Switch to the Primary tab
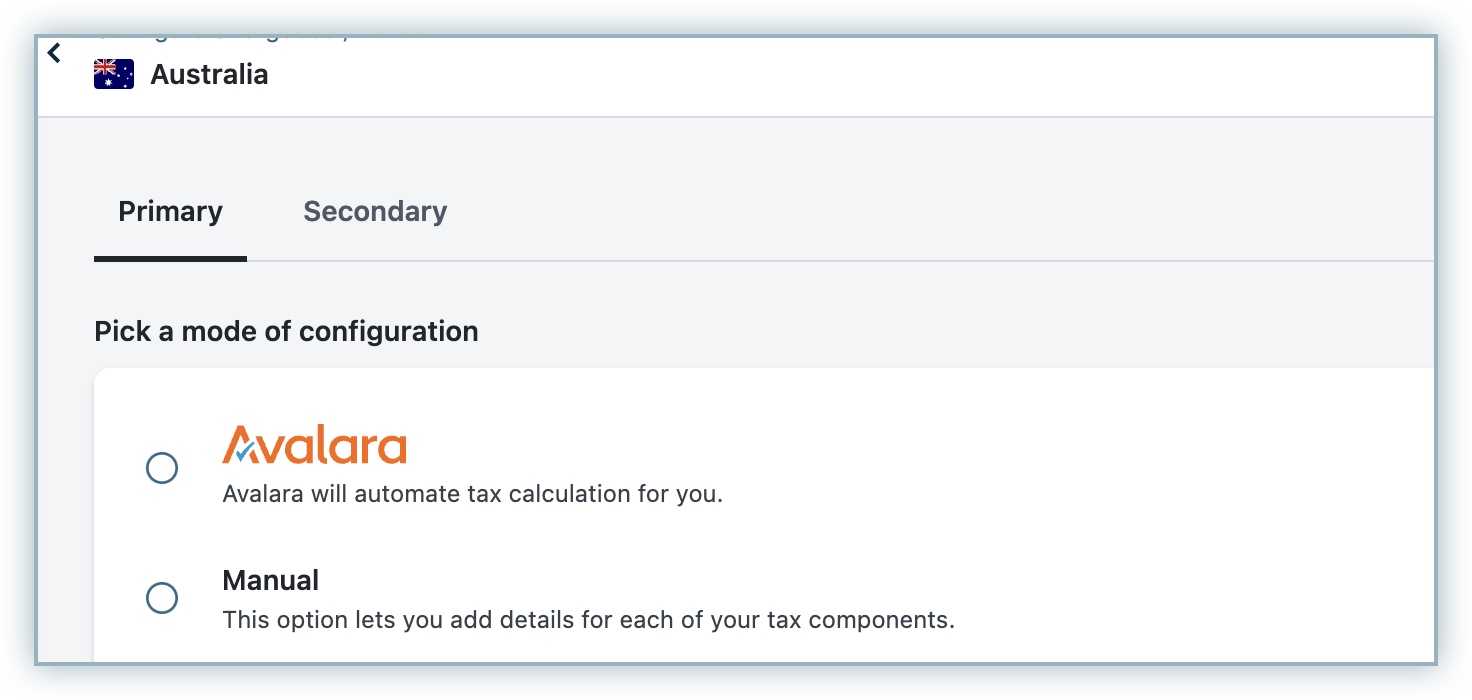This screenshot has height=700, width=1472. click(x=170, y=212)
